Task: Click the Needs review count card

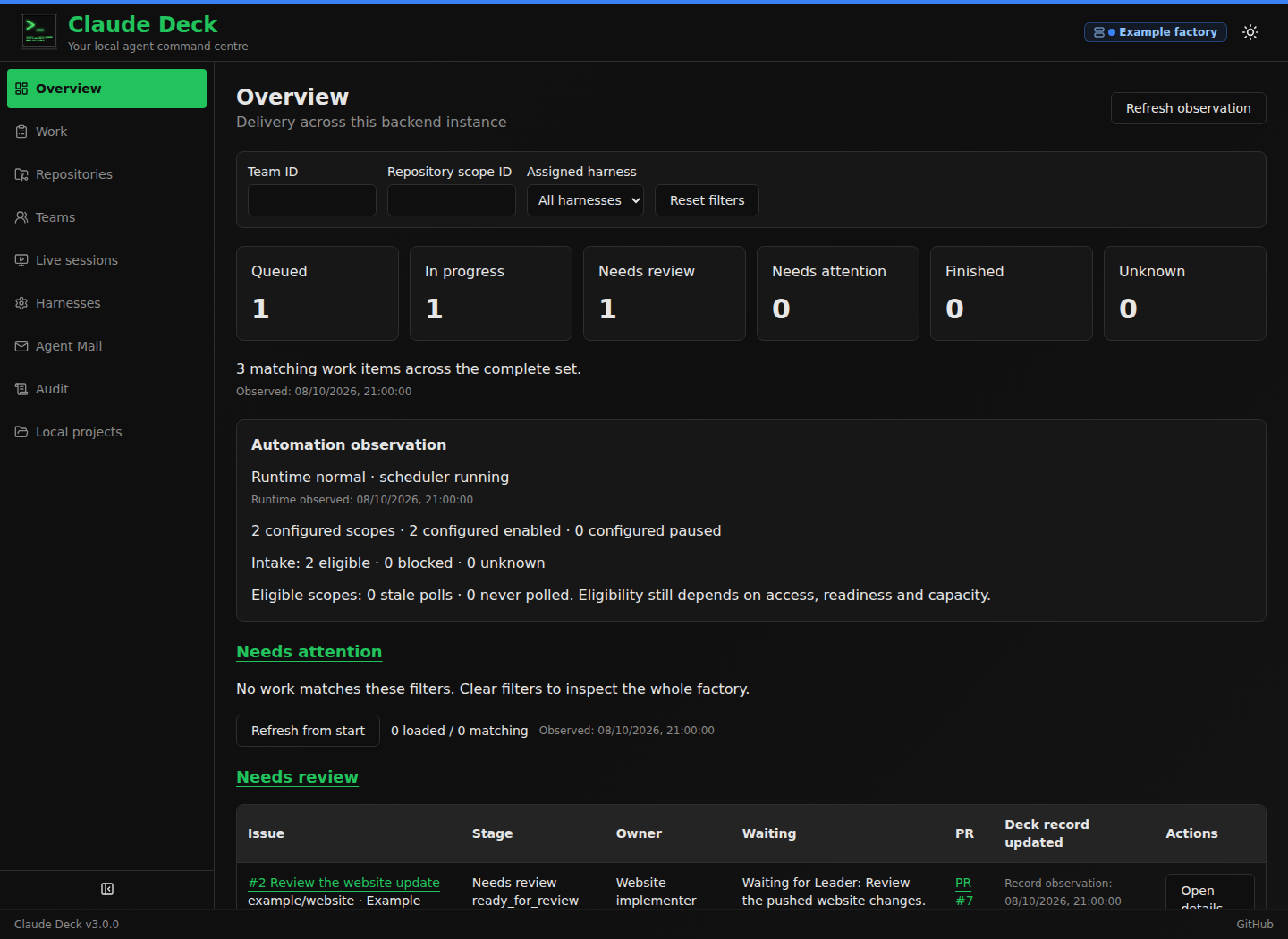Action: coord(665,293)
